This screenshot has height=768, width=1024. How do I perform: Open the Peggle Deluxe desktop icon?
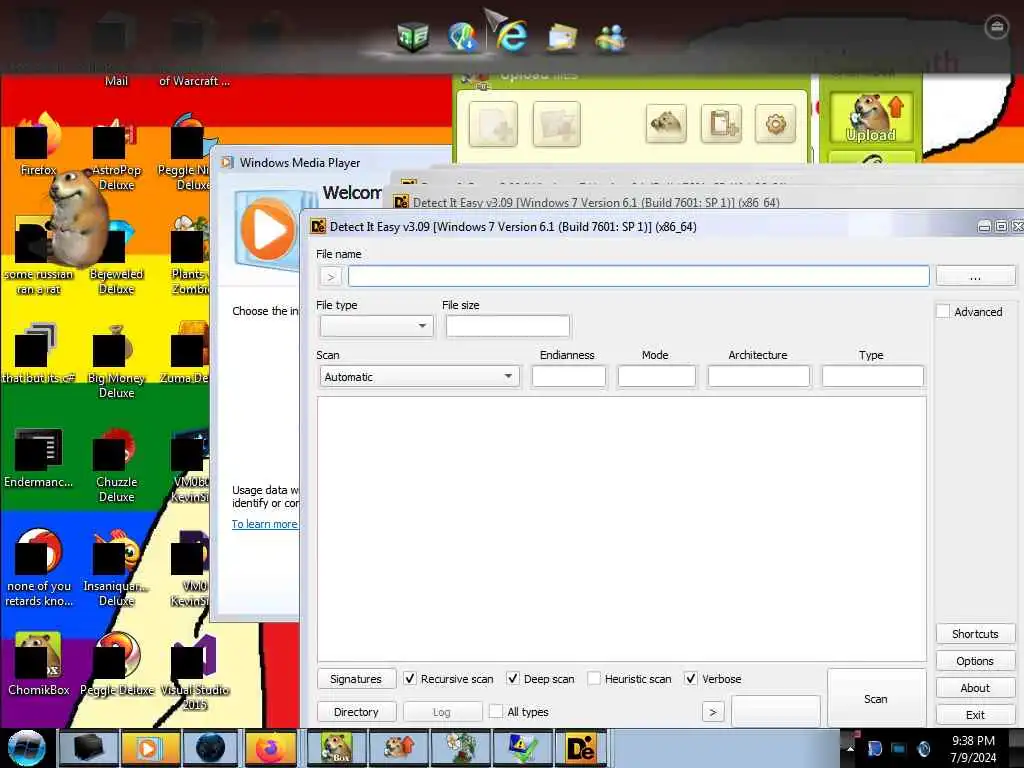click(117, 665)
